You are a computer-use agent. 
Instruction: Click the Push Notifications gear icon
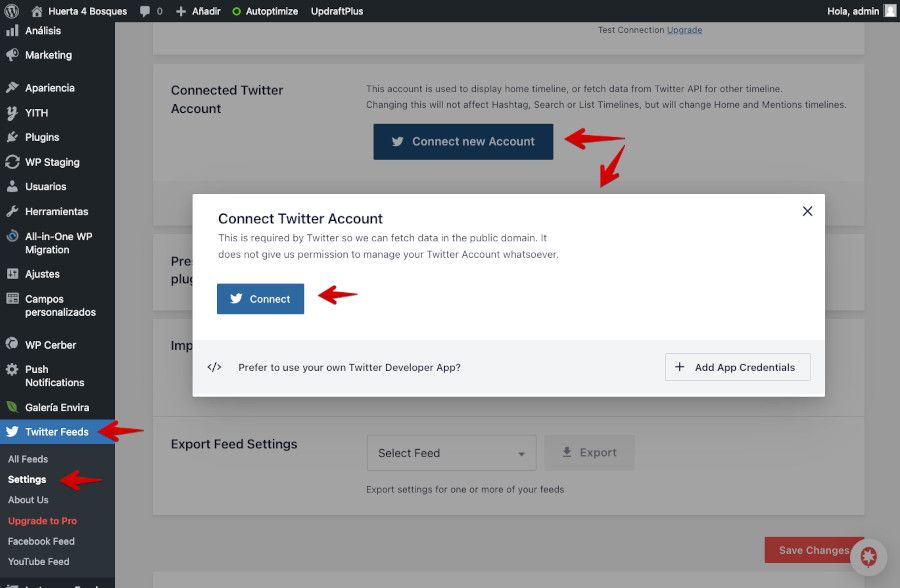pyautogui.click(x=12, y=369)
